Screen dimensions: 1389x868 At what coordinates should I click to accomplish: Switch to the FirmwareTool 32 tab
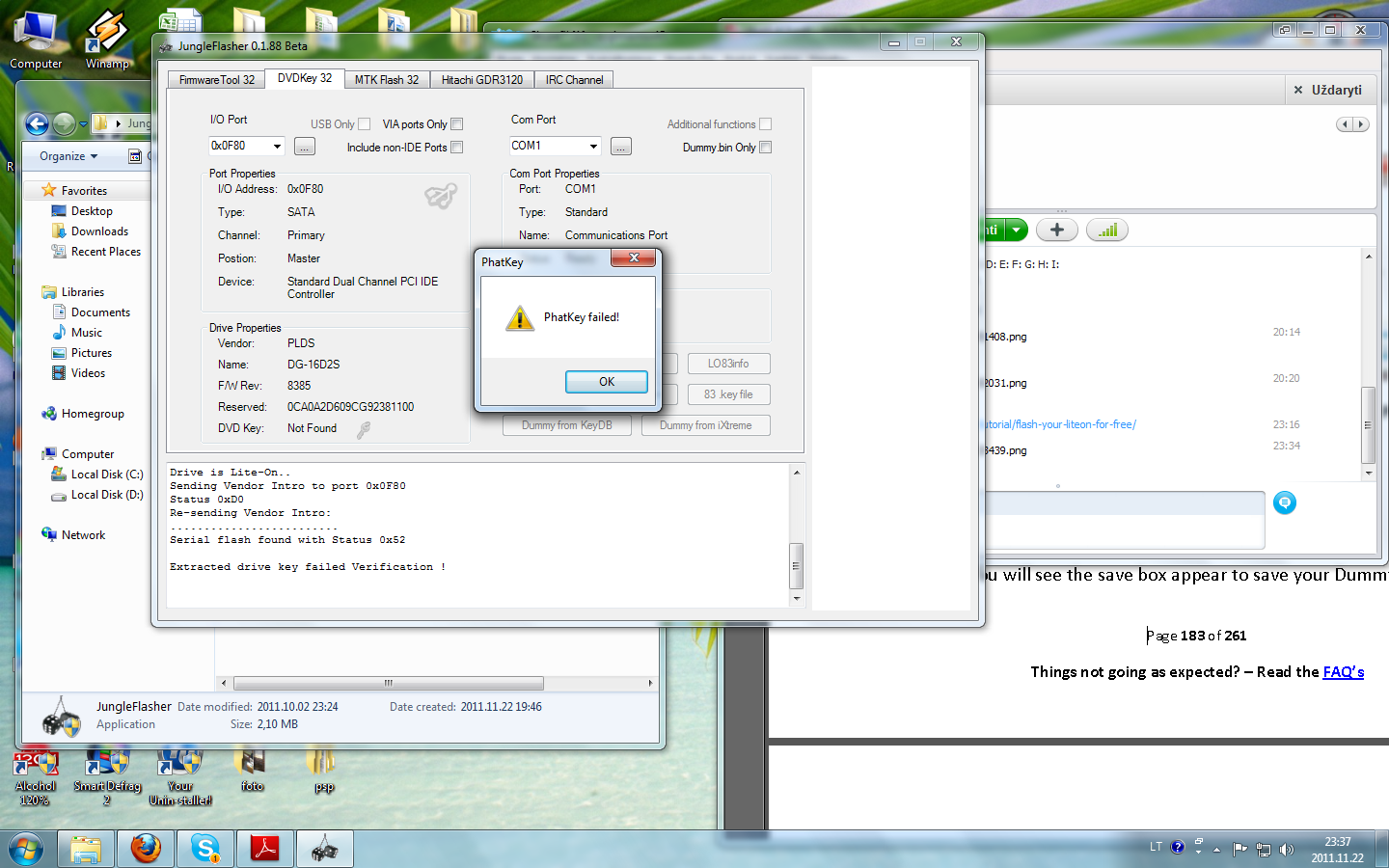[217, 80]
